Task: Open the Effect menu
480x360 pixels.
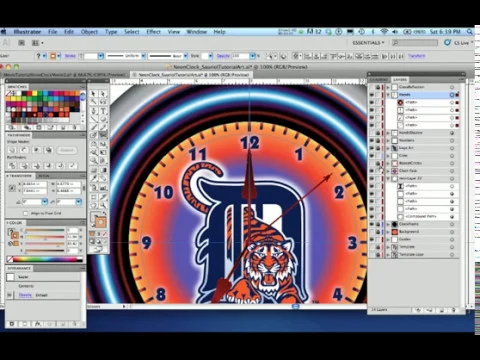Action: pos(153,32)
